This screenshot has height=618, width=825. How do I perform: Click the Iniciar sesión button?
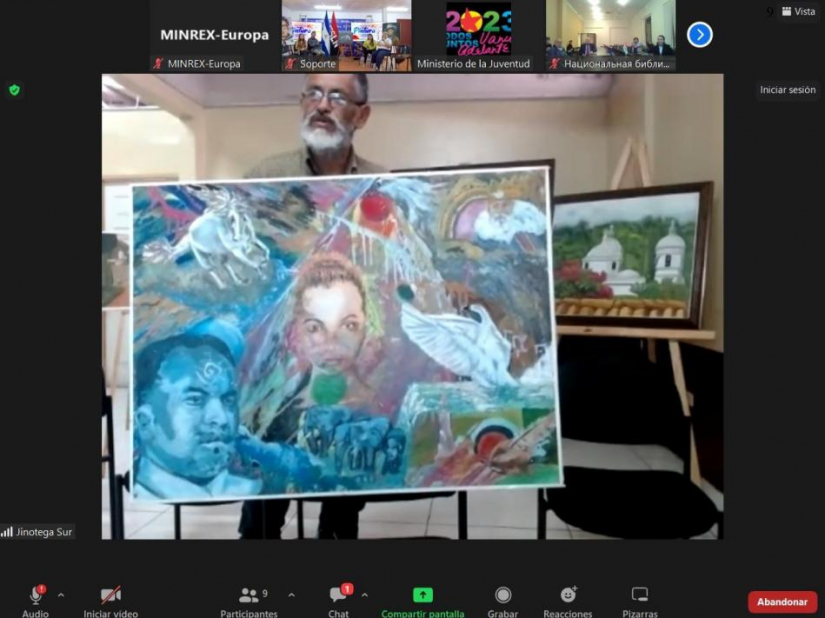788,90
